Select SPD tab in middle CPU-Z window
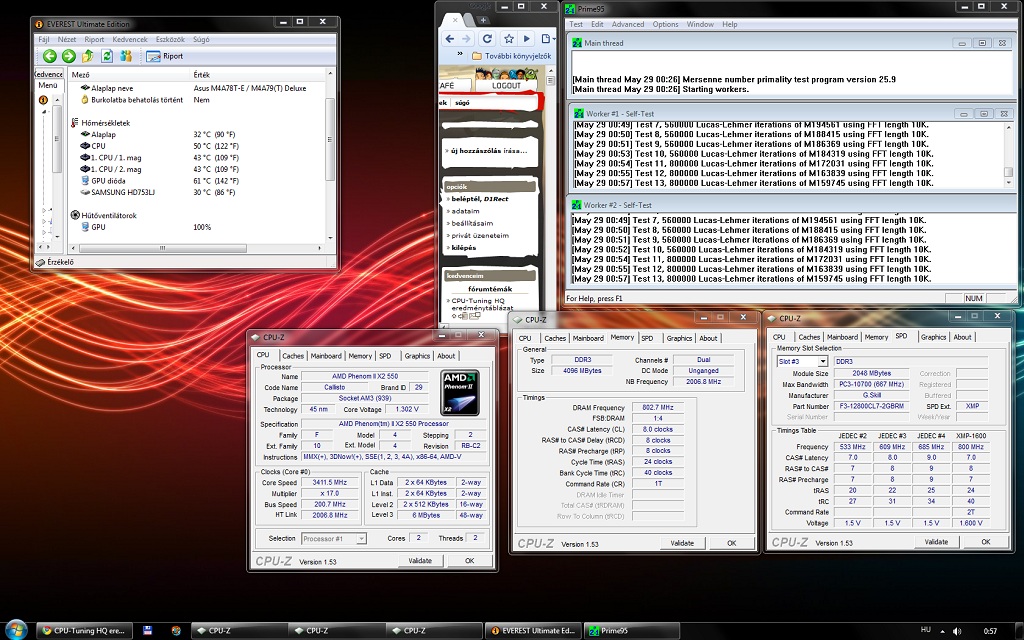1024x640 pixels. point(647,338)
